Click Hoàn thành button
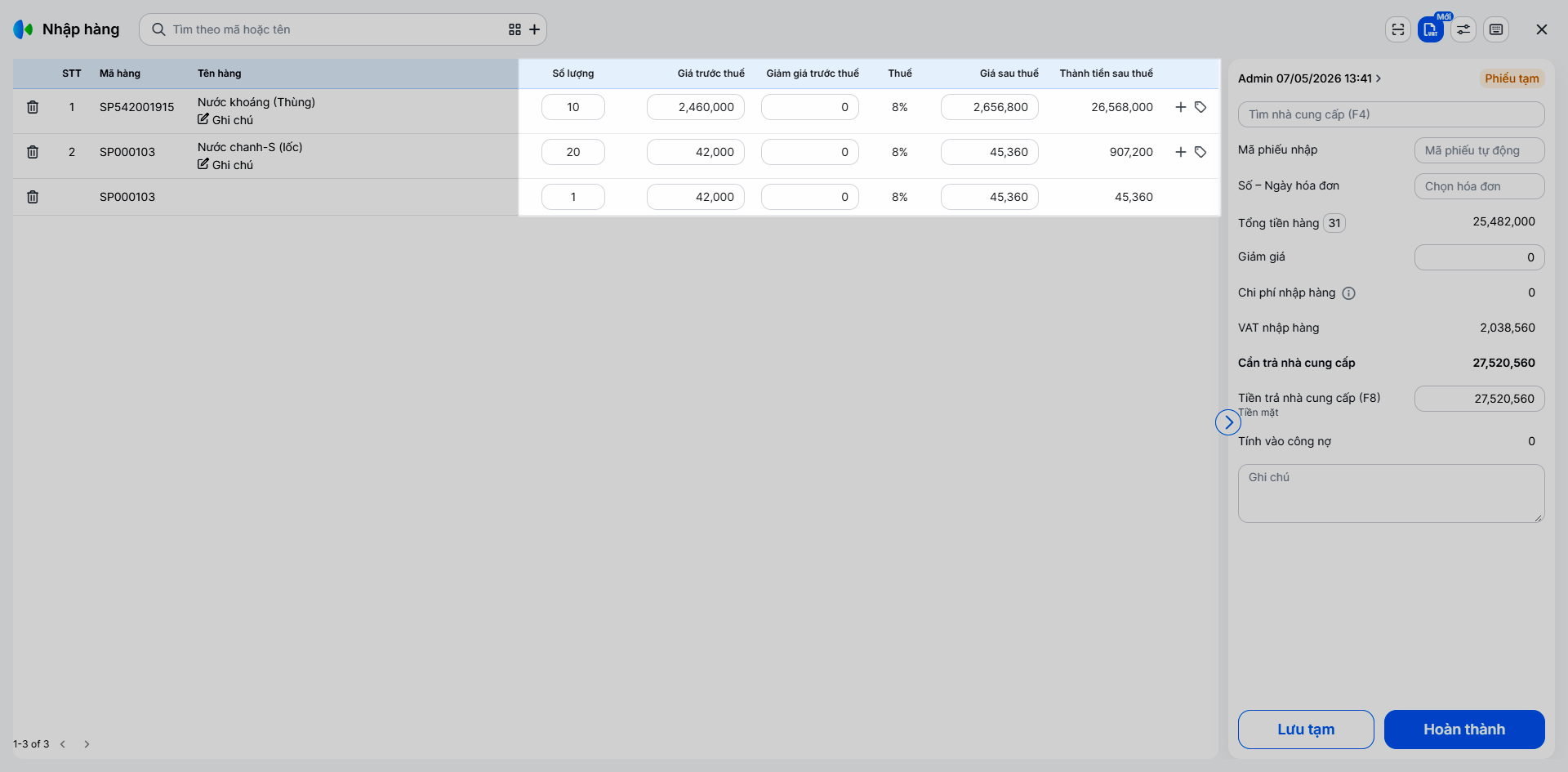1568x772 pixels. [1464, 730]
